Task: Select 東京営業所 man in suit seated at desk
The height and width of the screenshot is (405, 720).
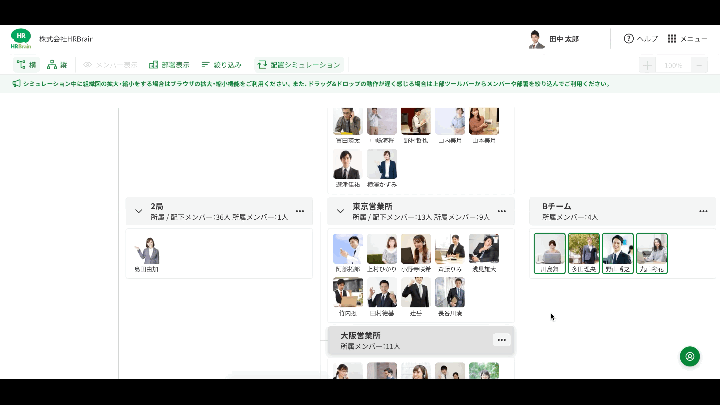Action: pyautogui.click(x=450, y=249)
